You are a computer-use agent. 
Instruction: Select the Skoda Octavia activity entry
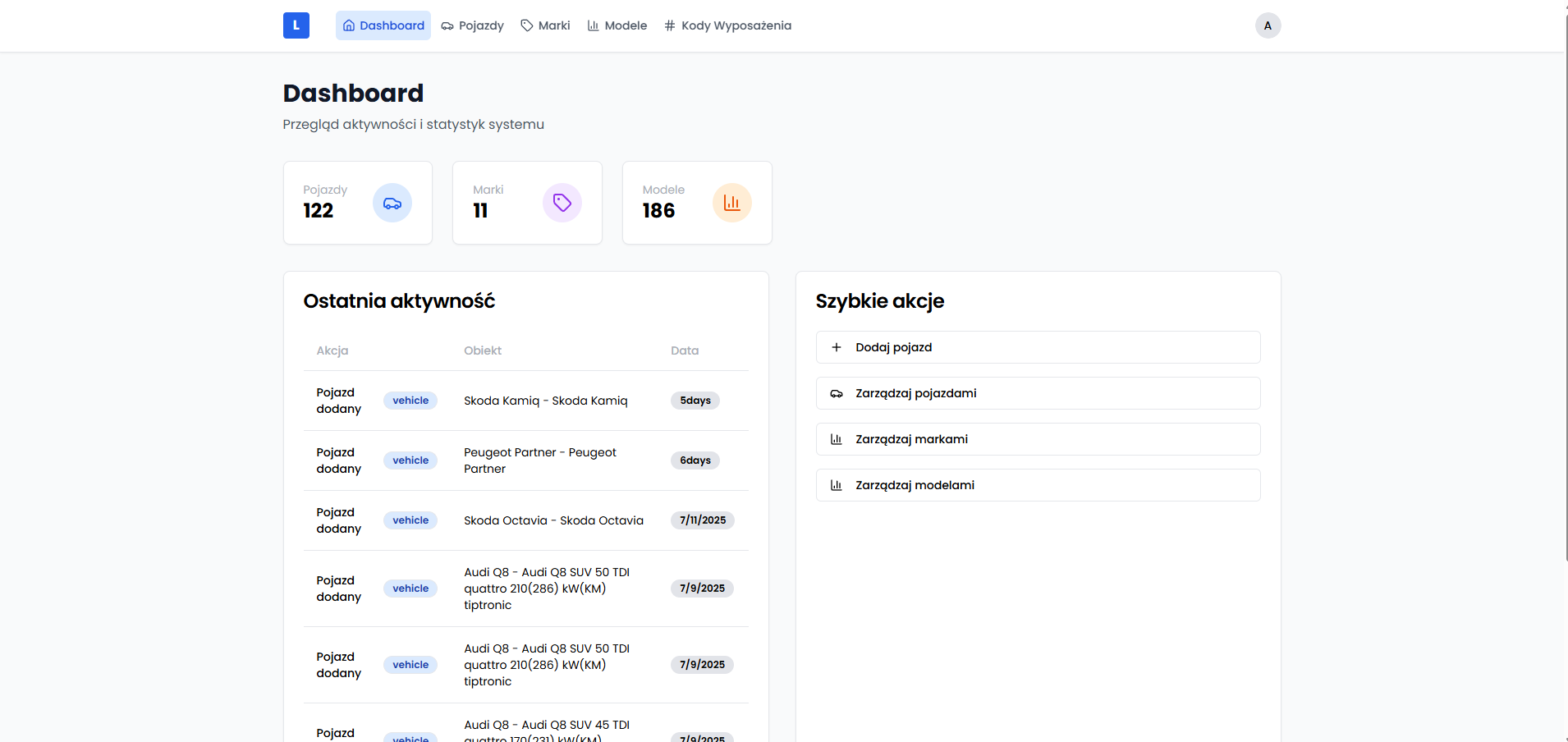(x=554, y=520)
